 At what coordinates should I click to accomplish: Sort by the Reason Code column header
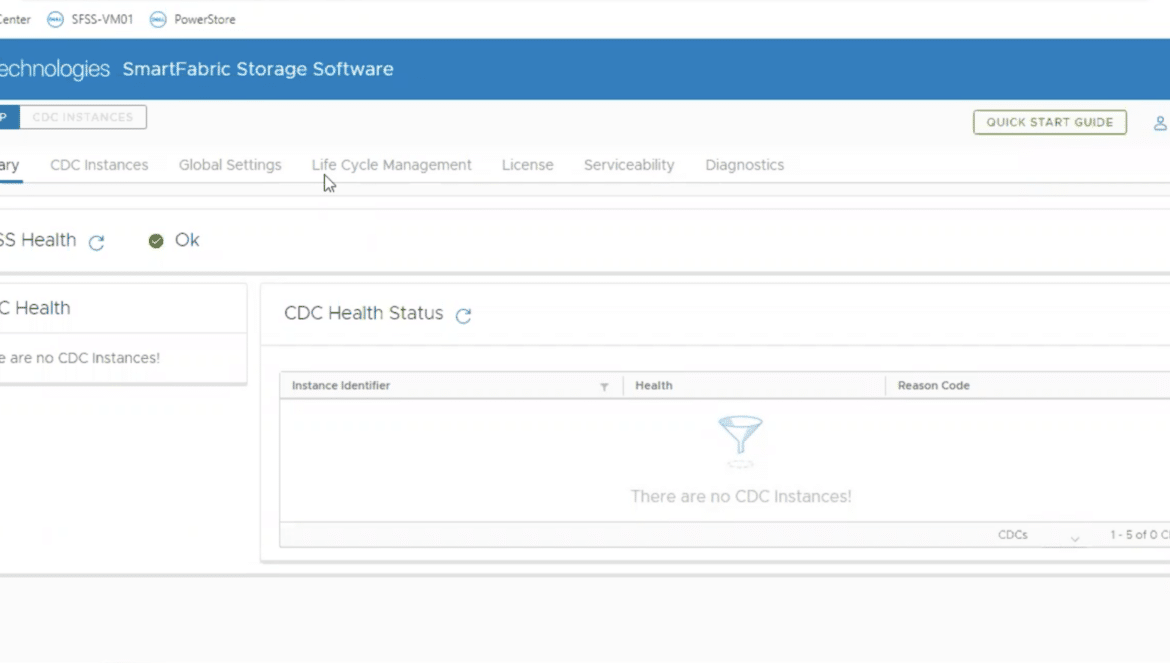[x=933, y=386]
